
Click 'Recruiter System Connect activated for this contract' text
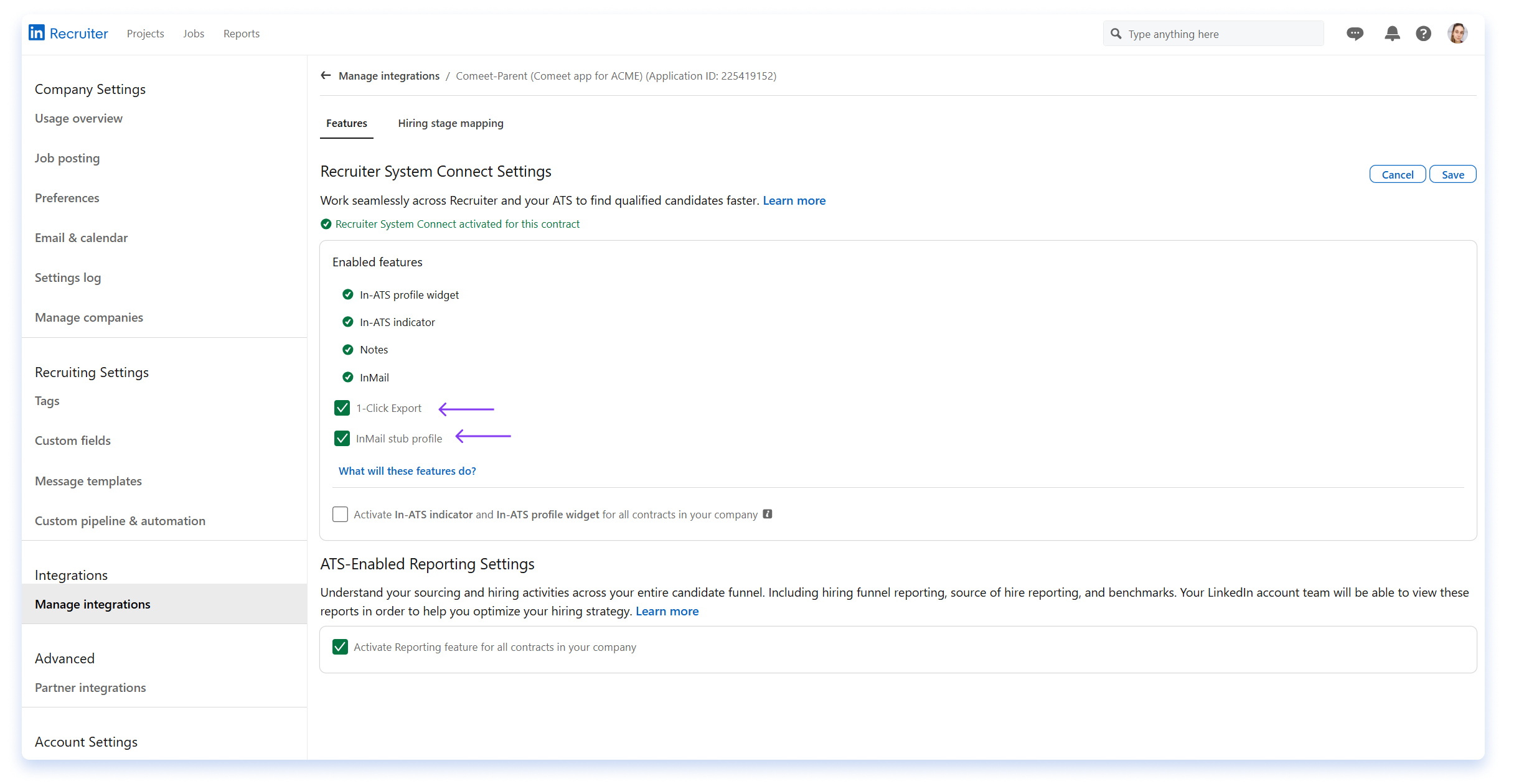458,224
